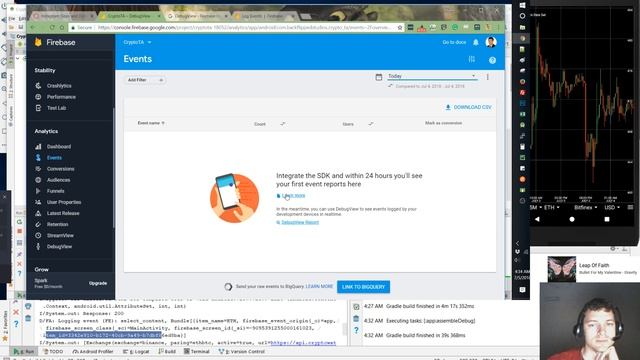Open the Events help question-mark icon
Viewport: 640px width, 360px height.
492,60
